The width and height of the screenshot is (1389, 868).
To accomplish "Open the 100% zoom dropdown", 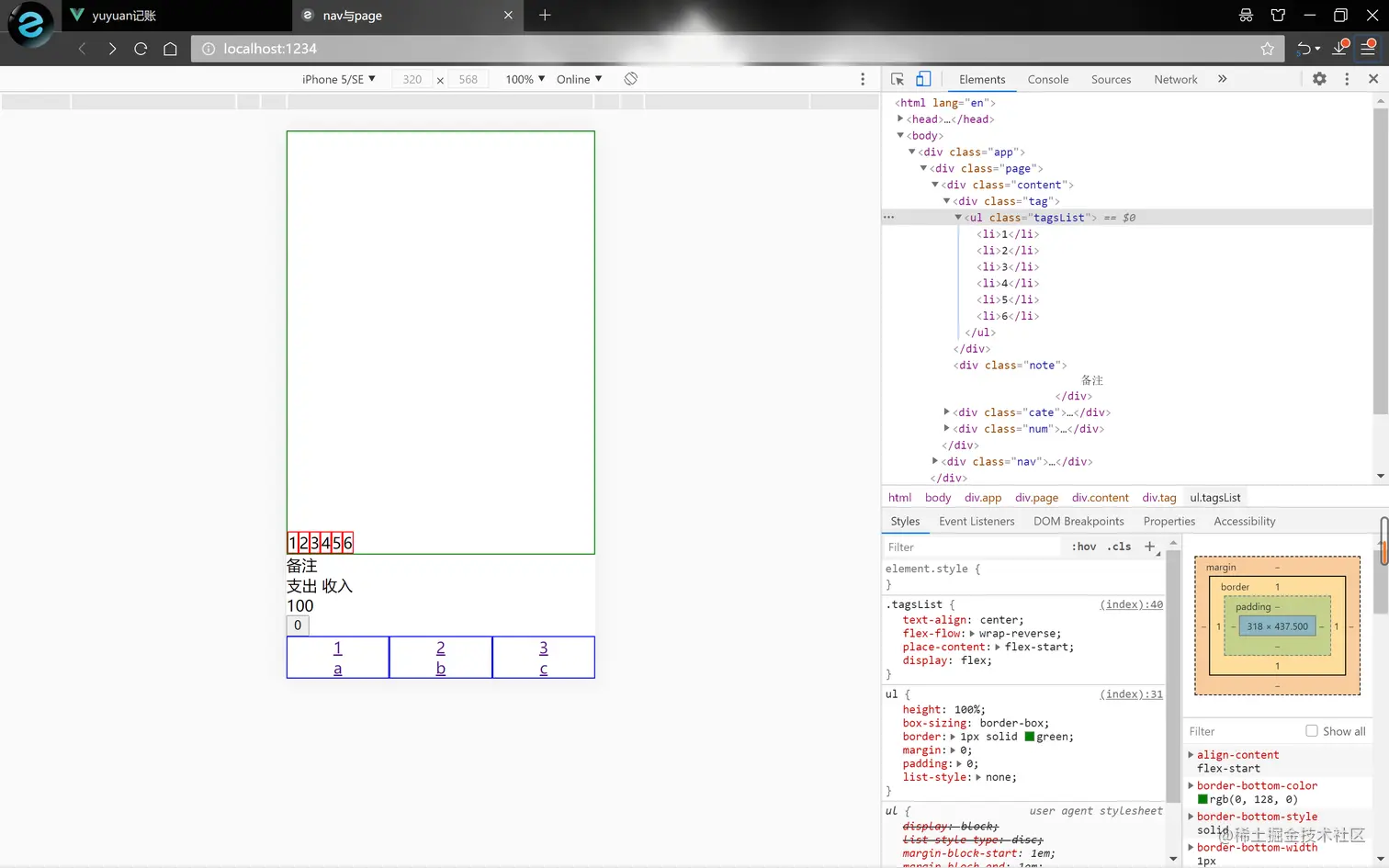I will click(525, 79).
